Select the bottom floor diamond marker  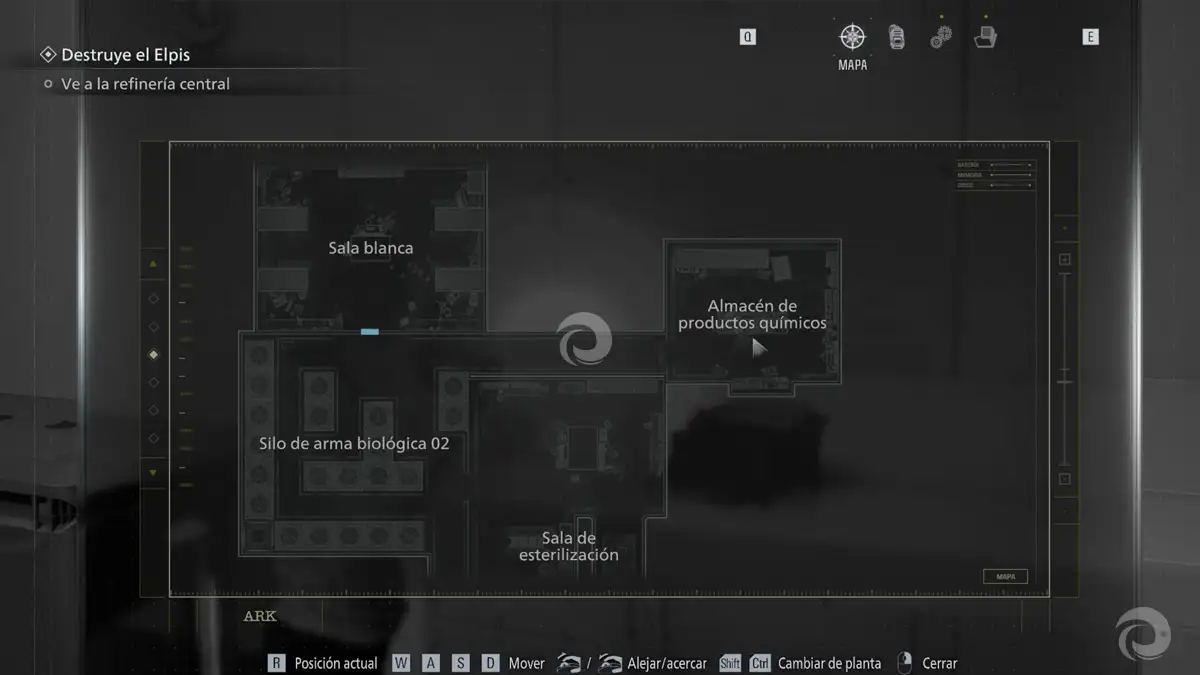pos(153,438)
